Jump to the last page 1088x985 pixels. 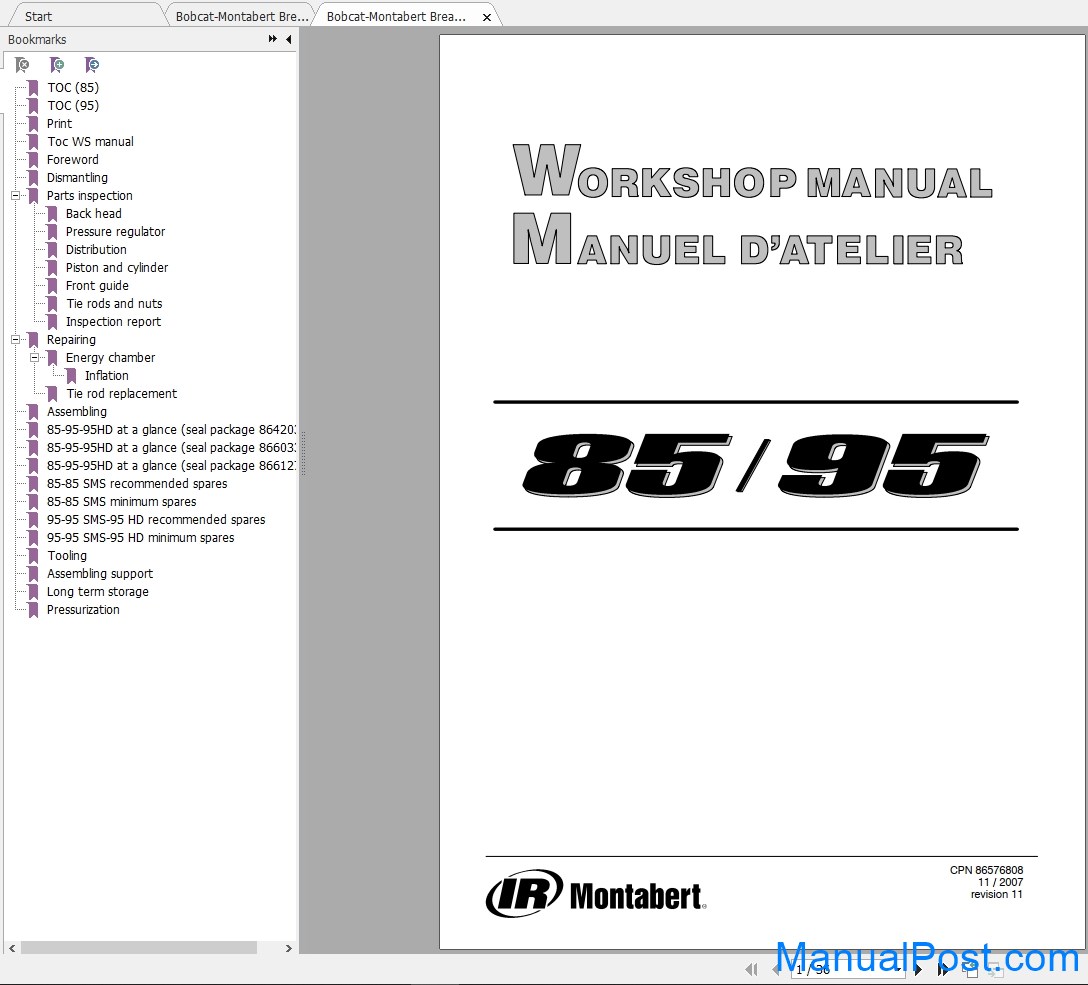(x=943, y=969)
